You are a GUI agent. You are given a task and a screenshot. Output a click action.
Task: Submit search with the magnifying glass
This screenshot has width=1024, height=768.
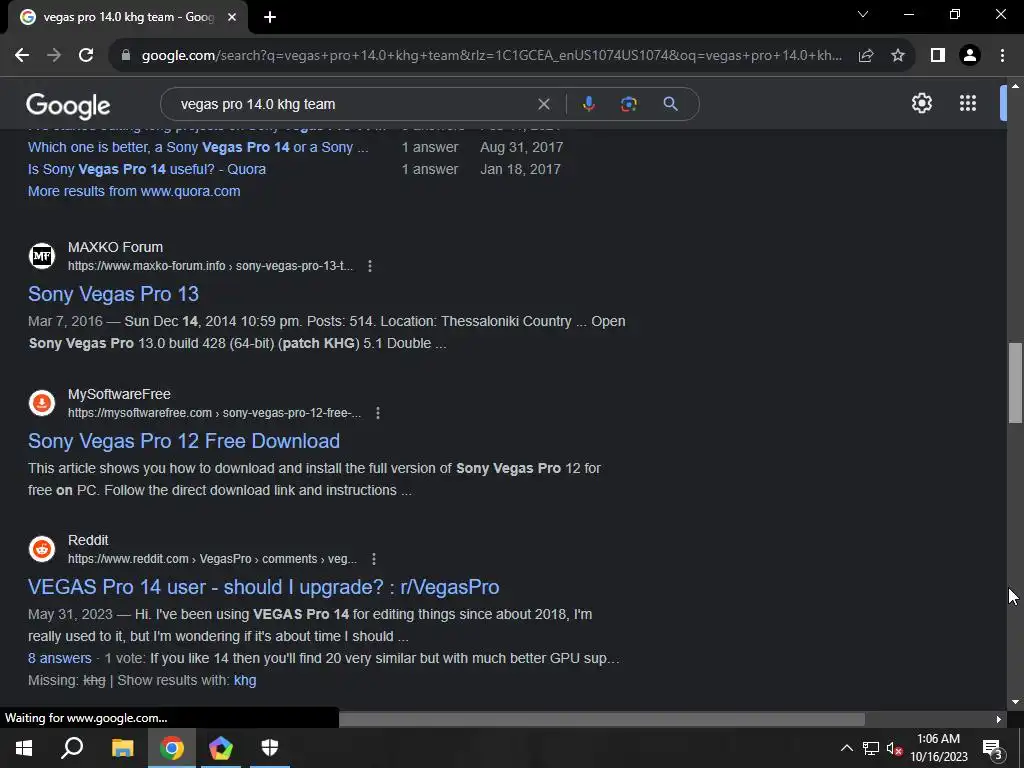pyautogui.click(x=670, y=104)
